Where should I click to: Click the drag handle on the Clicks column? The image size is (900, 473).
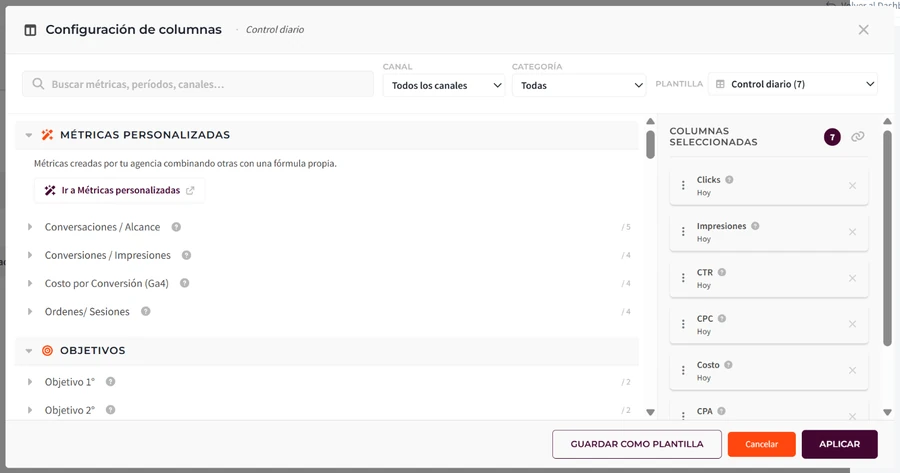(683, 185)
